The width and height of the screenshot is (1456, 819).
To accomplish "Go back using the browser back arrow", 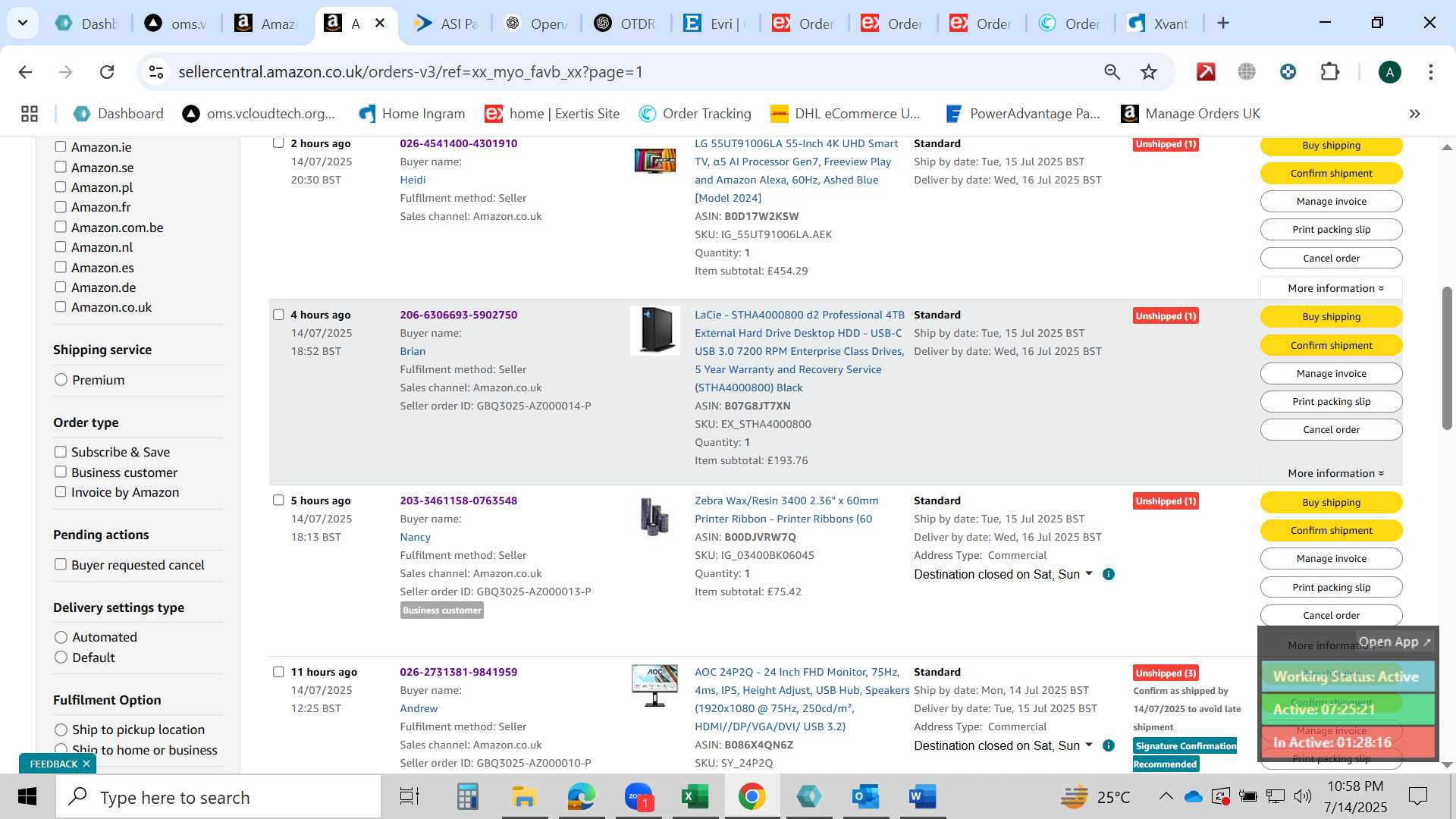I will point(25,72).
